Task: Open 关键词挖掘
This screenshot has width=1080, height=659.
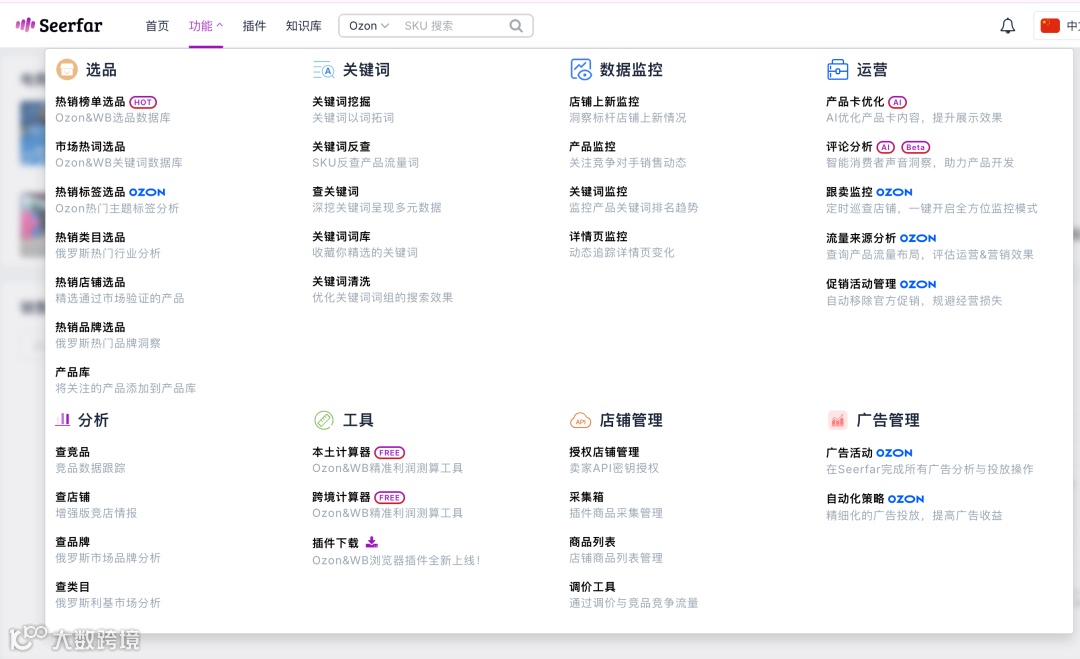Action: pos(341,101)
